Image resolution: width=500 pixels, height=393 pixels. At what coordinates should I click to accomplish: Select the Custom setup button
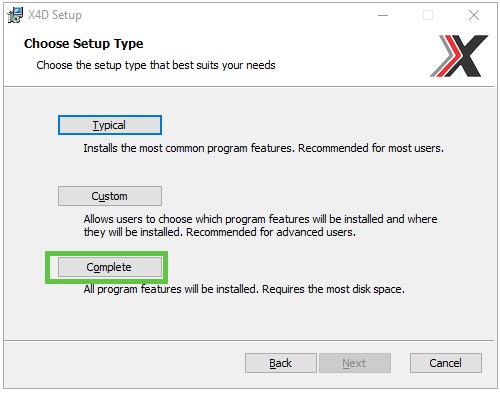[x=110, y=196]
